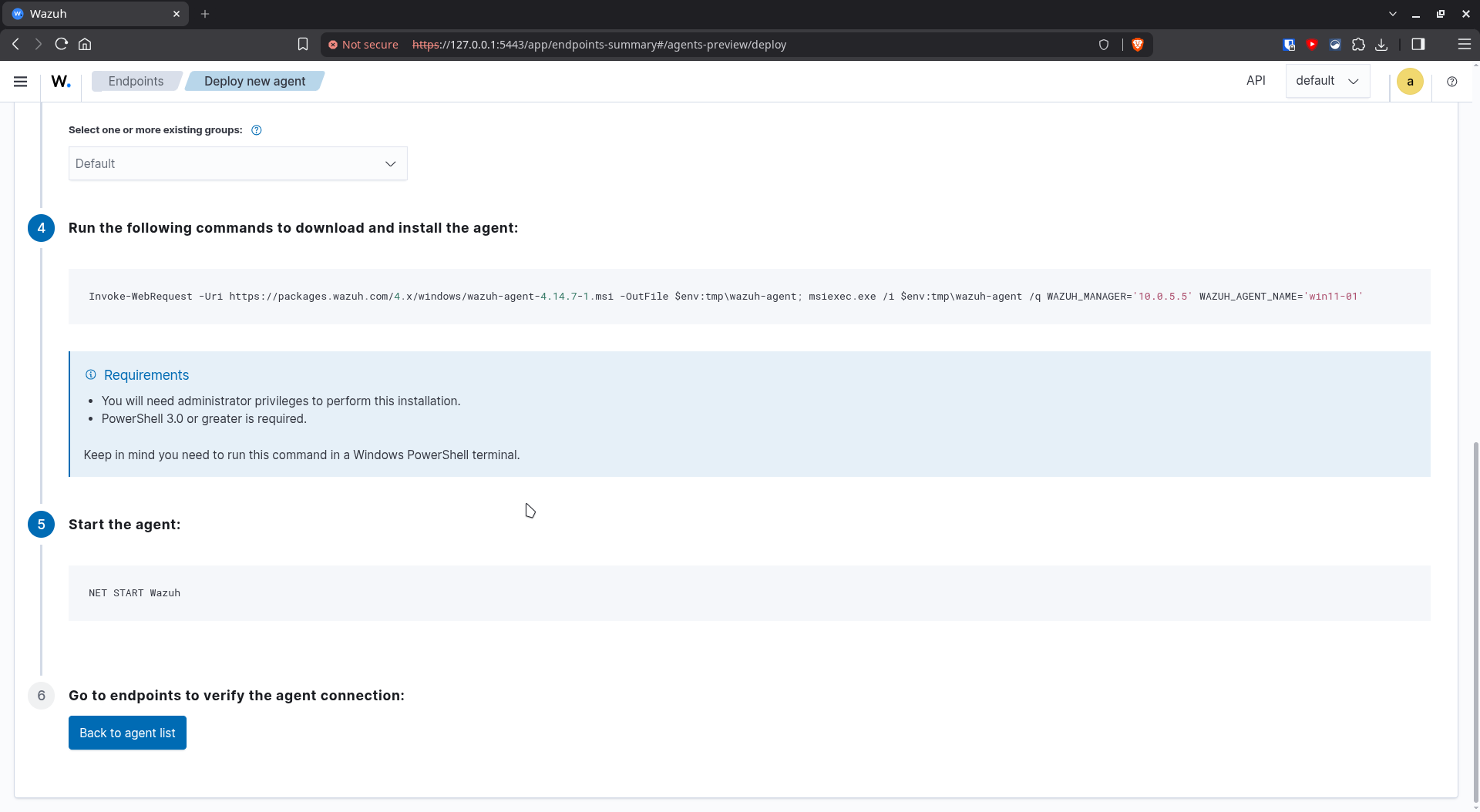Click the Invoke-WebRequest install command block
This screenshot has height=812, width=1480.
coord(748,297)
